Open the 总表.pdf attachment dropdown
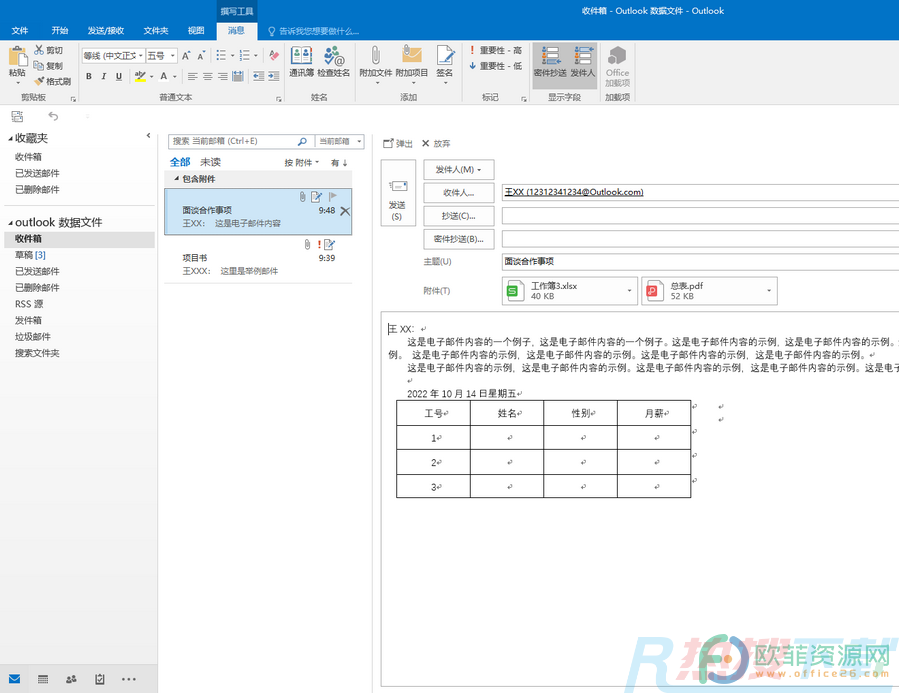 [769, 291]
